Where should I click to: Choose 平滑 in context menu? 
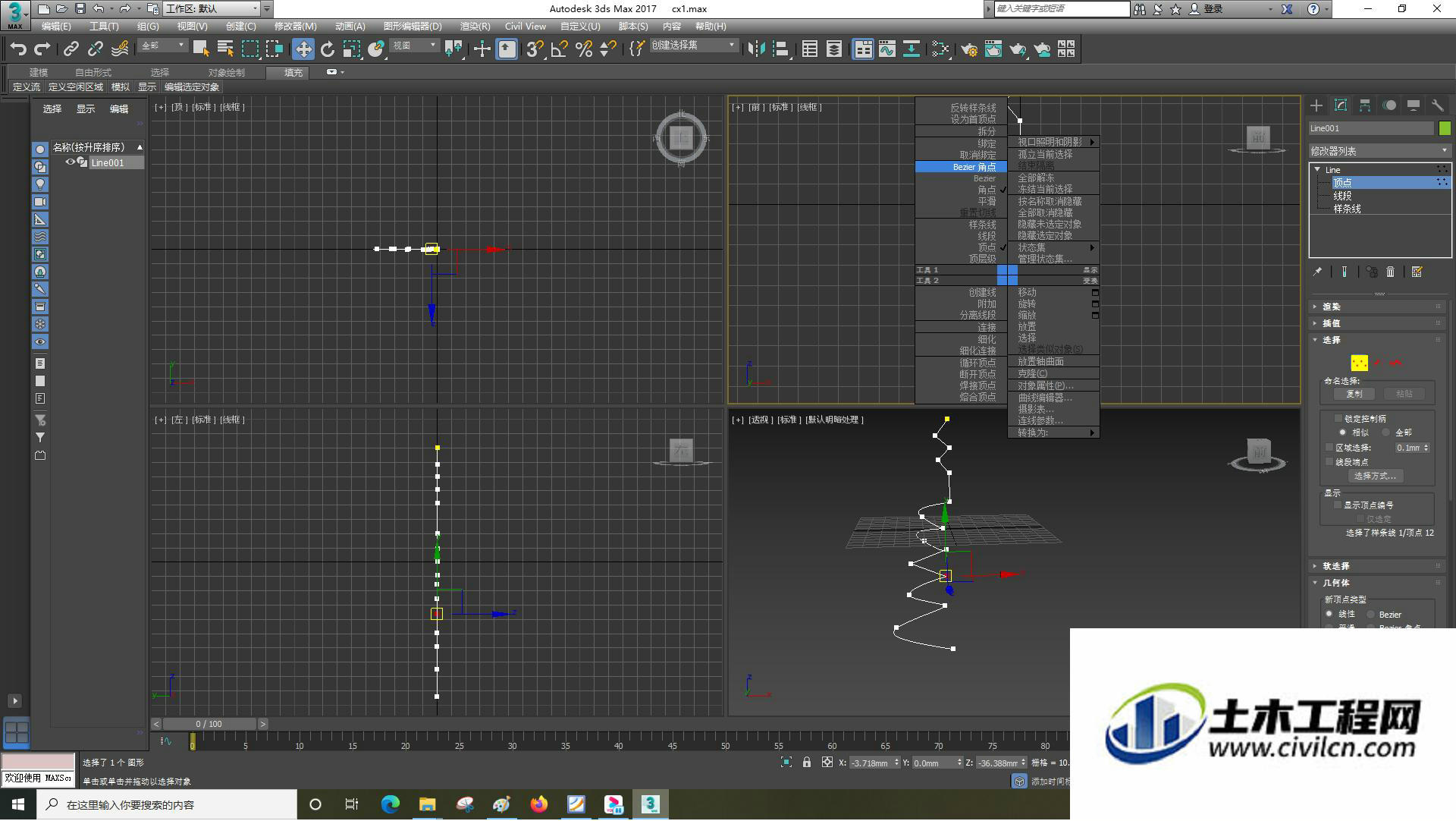[987, 201]
